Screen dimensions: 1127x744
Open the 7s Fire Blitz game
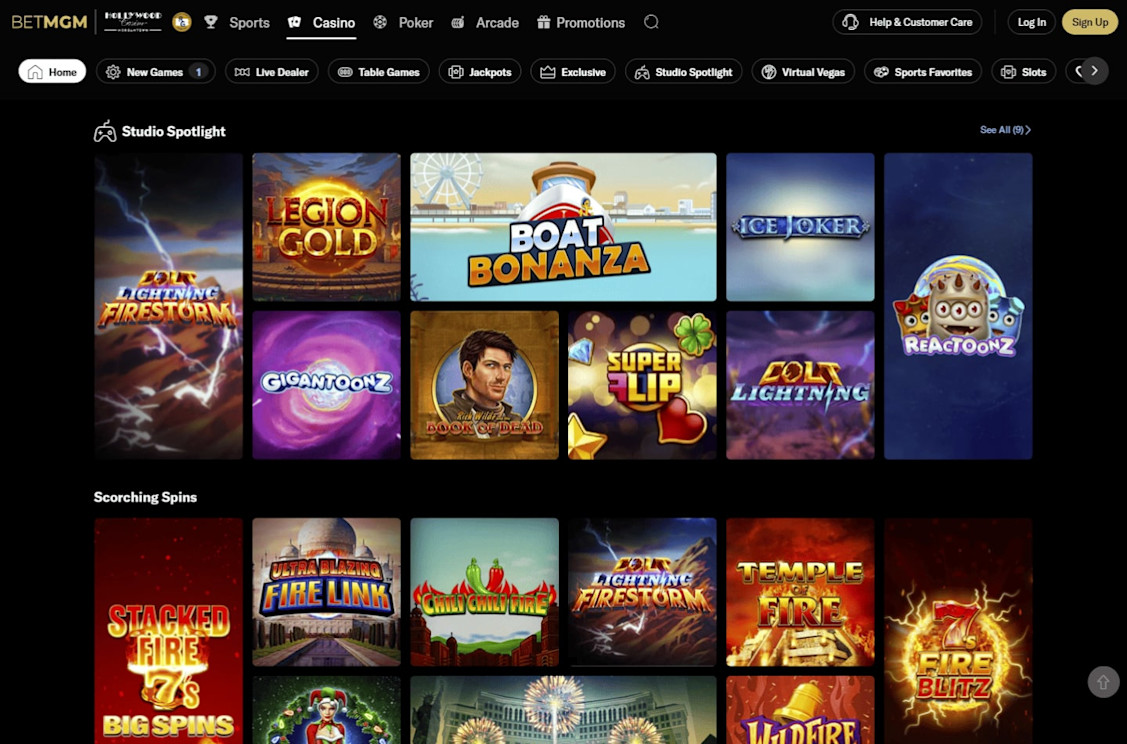point(958,631)
